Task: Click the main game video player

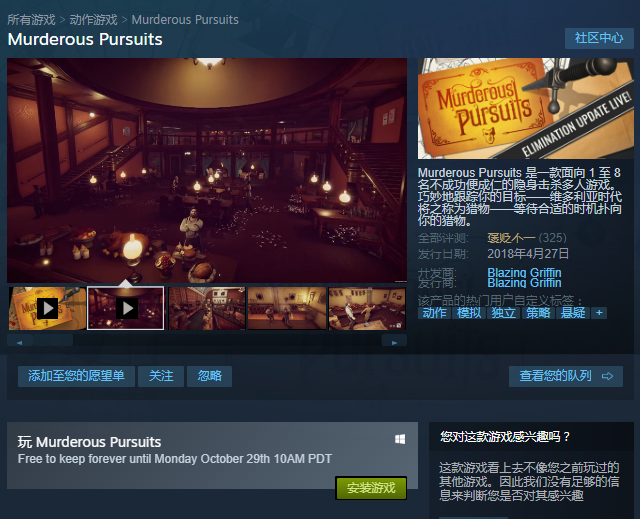Action: pyautogui.click(x=207, y=170)
